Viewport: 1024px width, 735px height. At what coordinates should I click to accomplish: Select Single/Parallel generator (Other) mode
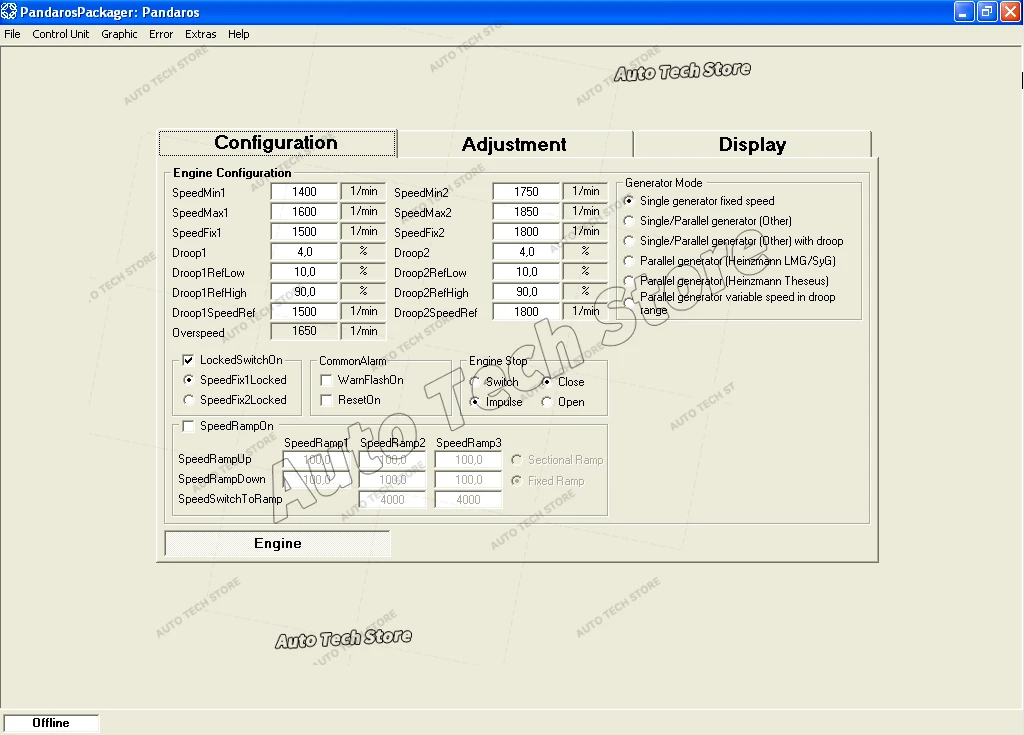click(x=629, y=221)
